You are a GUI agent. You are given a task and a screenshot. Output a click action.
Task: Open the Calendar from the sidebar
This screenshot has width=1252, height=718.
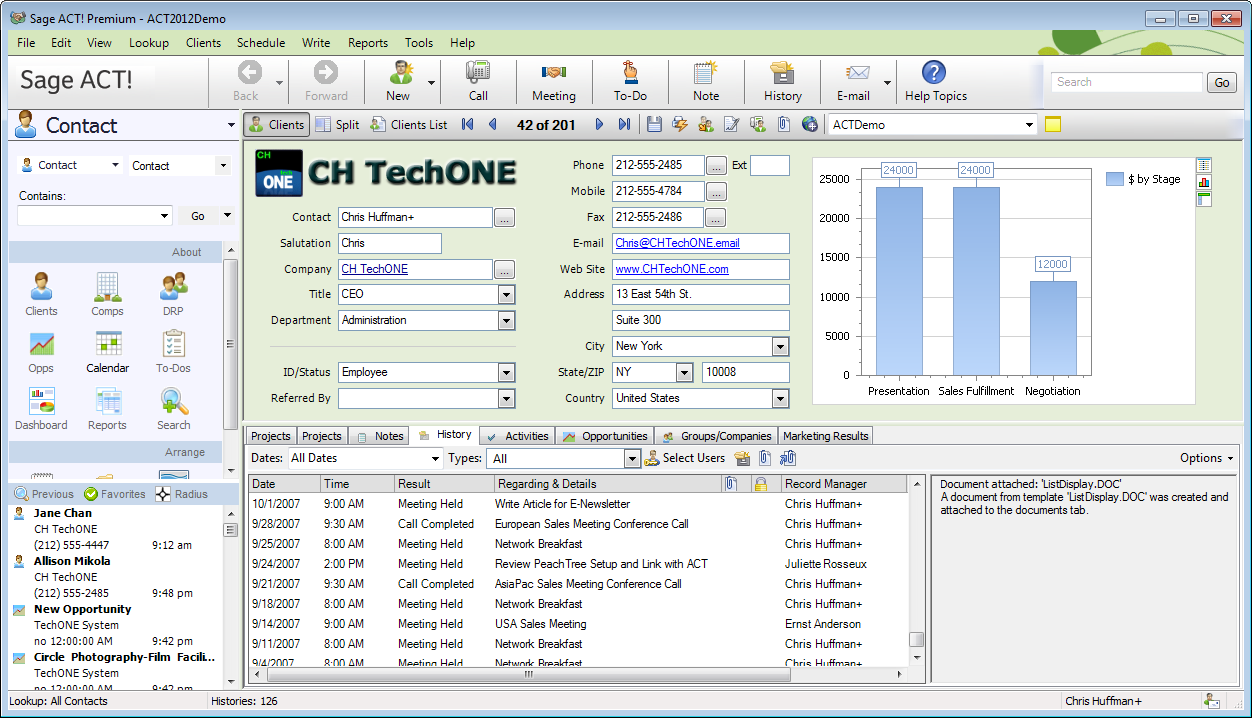107,351
